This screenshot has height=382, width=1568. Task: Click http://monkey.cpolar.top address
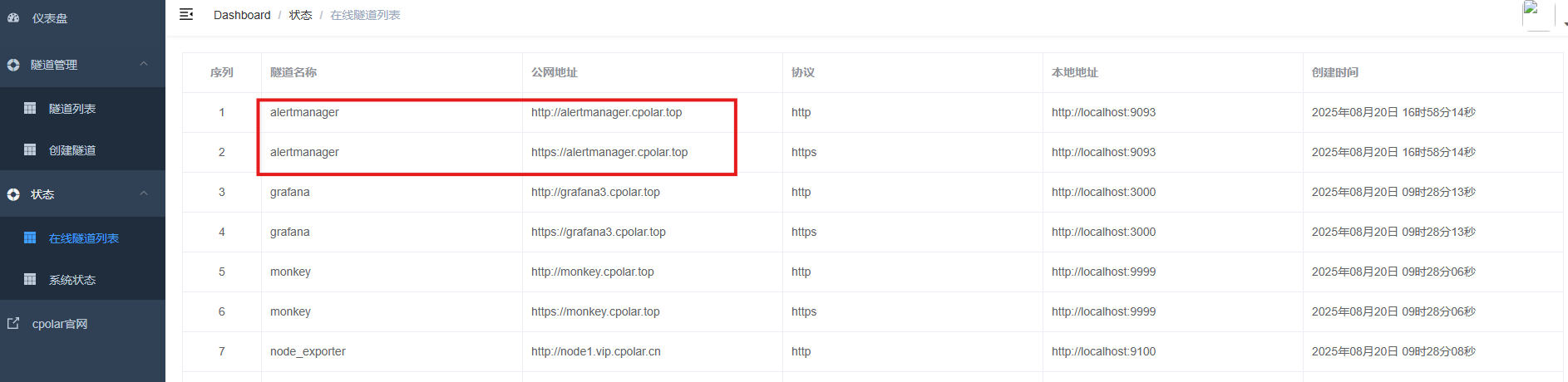593,272
